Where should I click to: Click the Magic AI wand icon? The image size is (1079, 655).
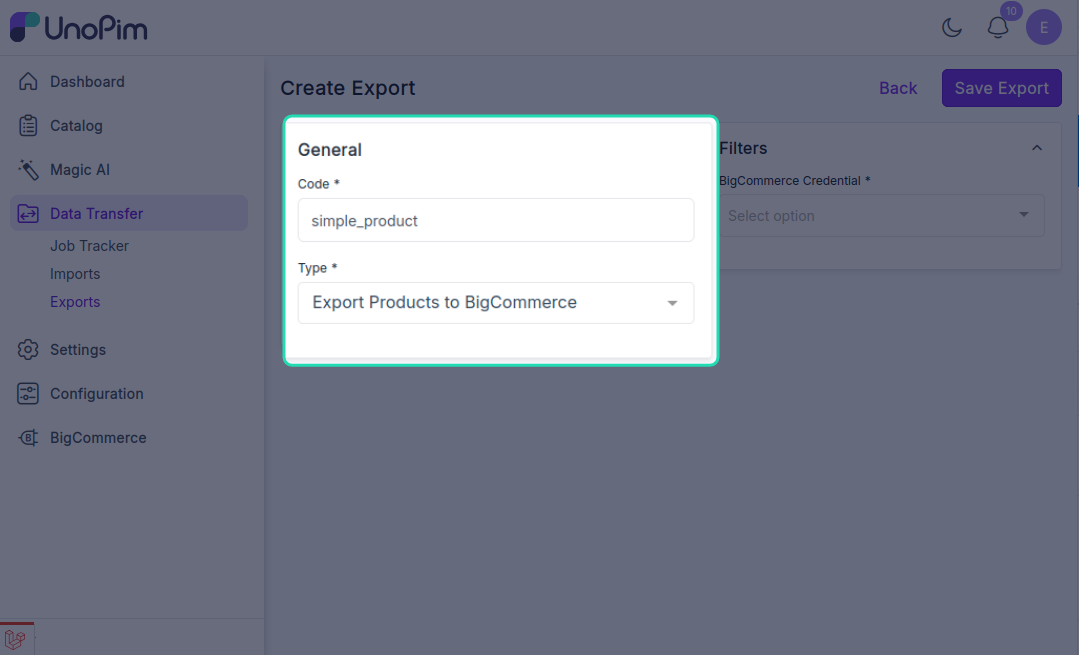28,169
